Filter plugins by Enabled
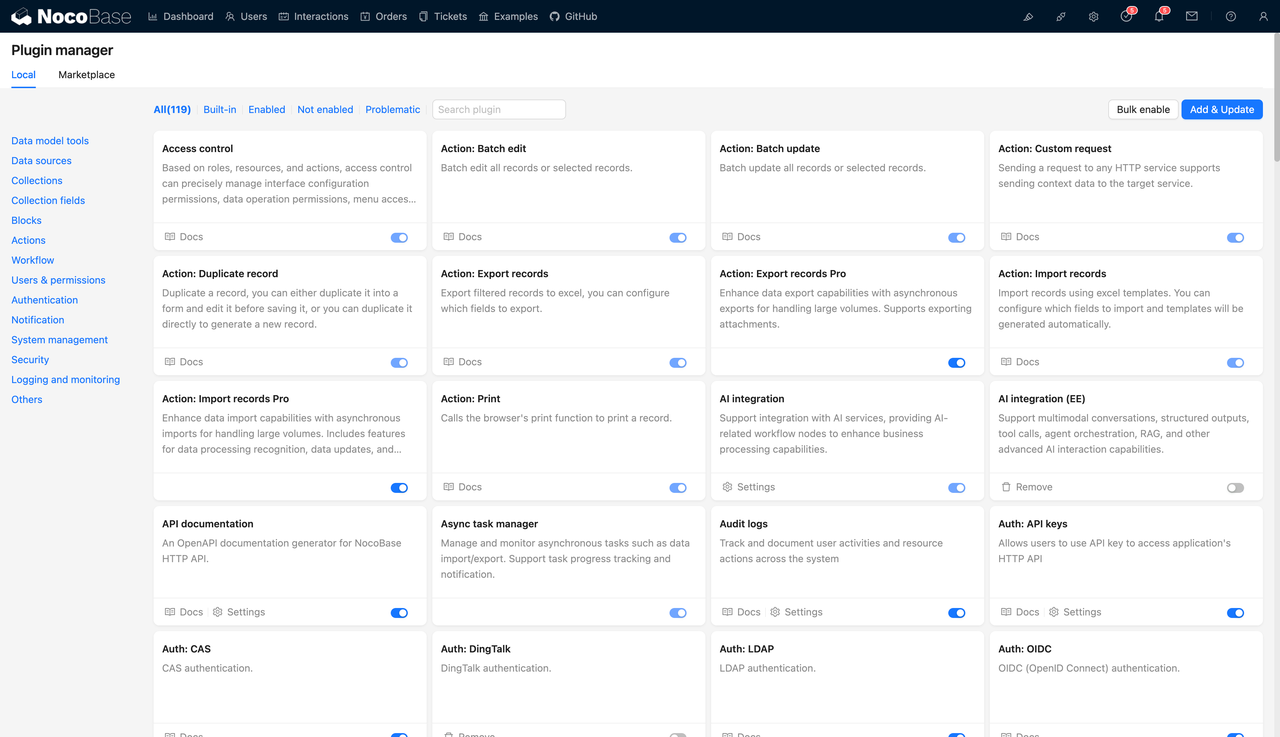 click(267, 110)
